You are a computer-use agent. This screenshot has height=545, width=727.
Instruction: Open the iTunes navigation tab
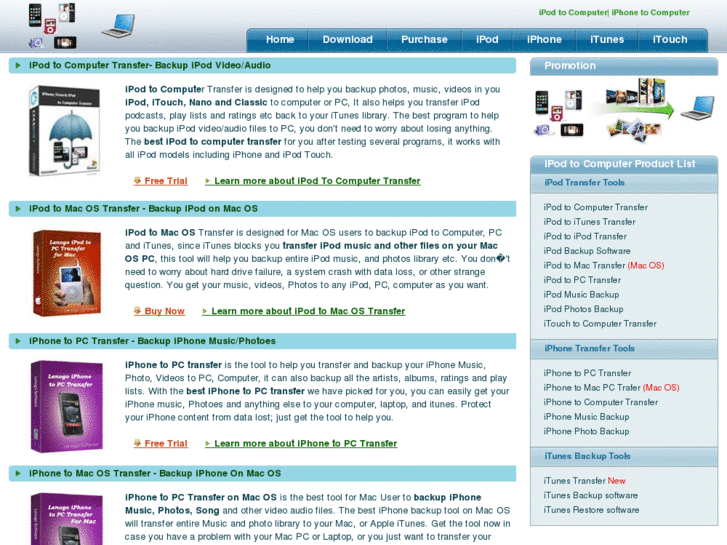[606, 40]
